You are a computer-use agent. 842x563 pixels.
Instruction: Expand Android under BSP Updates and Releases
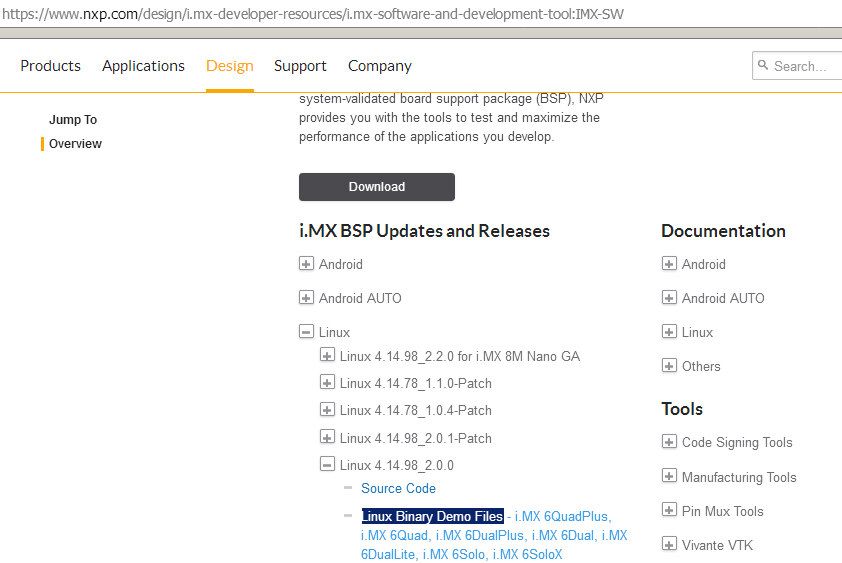click(306, 264)
